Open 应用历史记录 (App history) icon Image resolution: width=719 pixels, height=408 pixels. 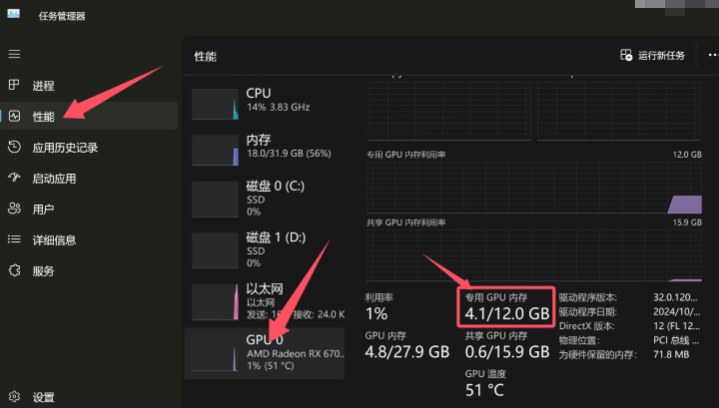(x=14, y=147)
